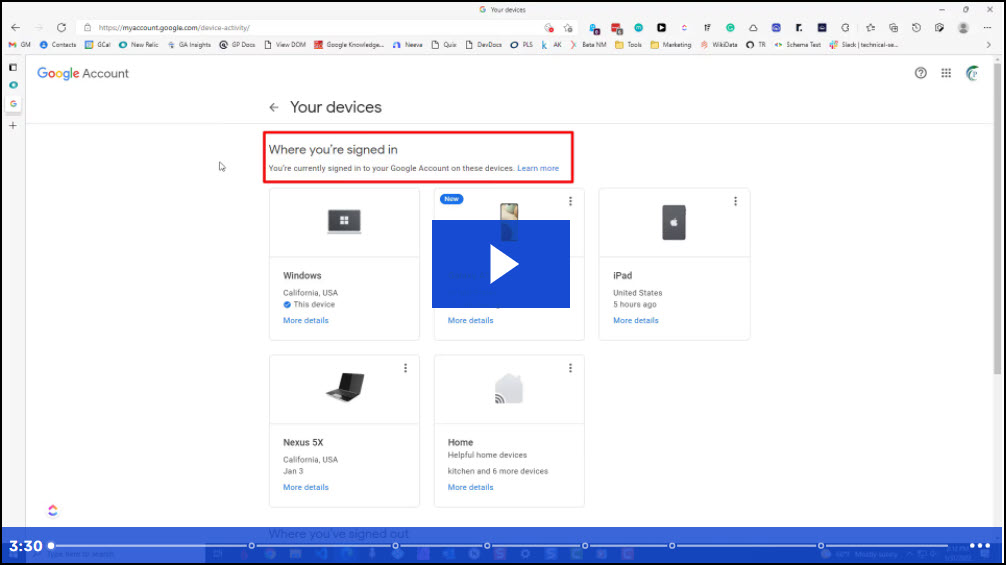Open the GP Docs bookmark

237,45
